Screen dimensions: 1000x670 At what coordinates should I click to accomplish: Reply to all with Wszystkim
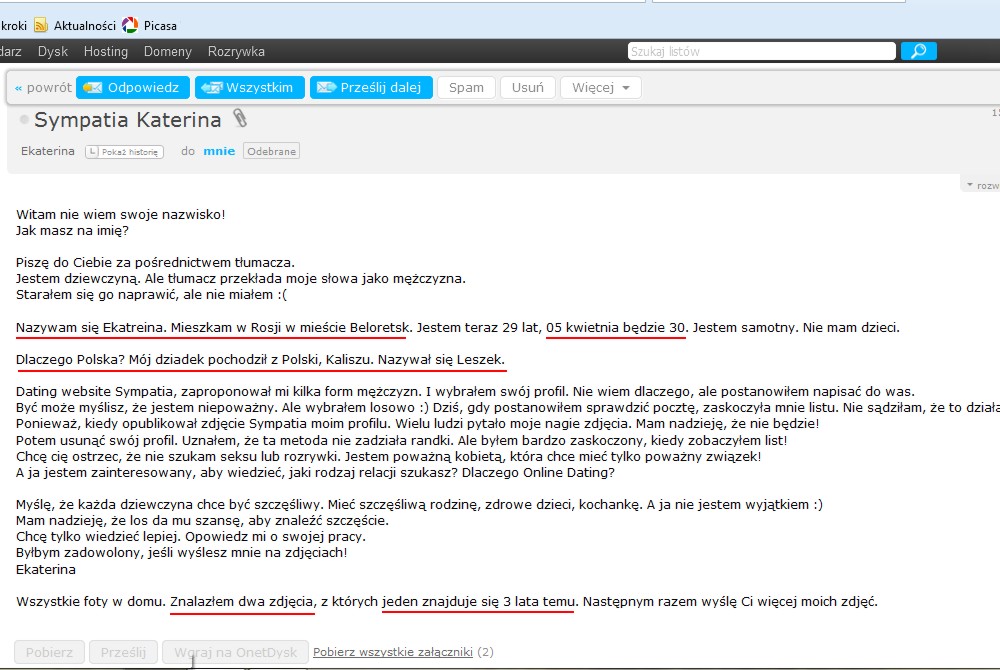click(x=249, y=88)
